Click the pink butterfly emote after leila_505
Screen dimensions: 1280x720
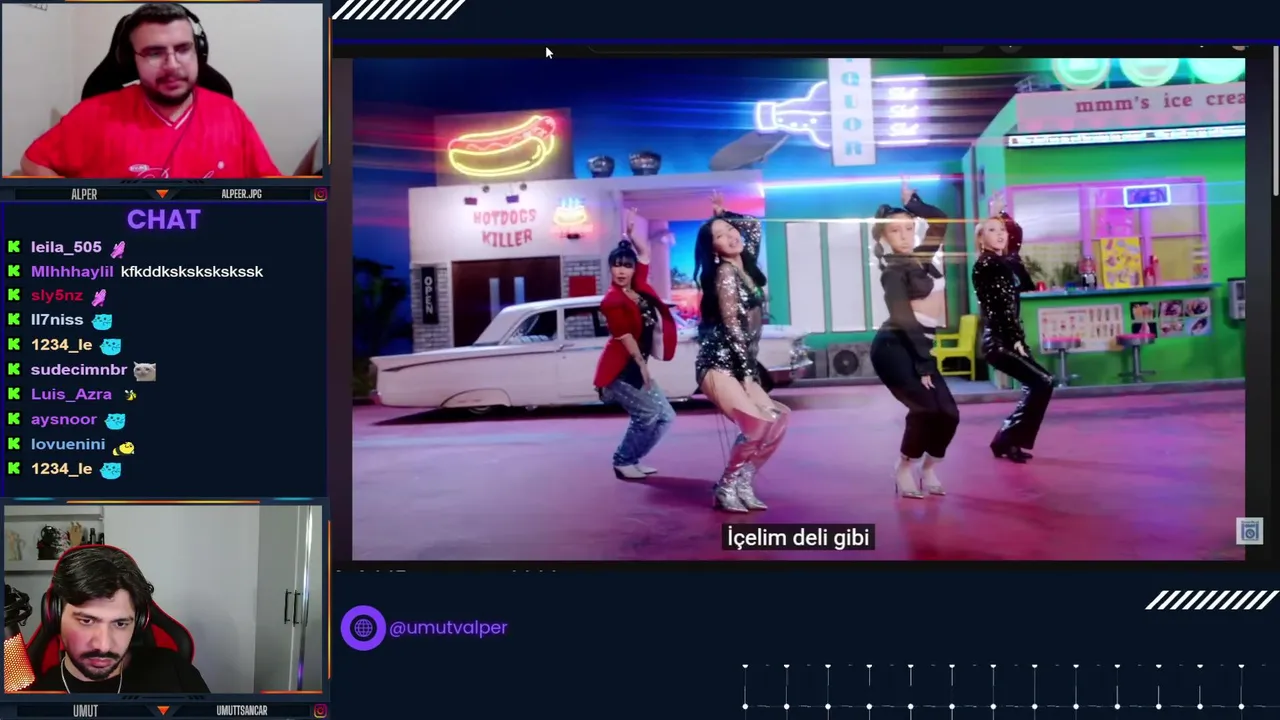[x=117, y=248]
